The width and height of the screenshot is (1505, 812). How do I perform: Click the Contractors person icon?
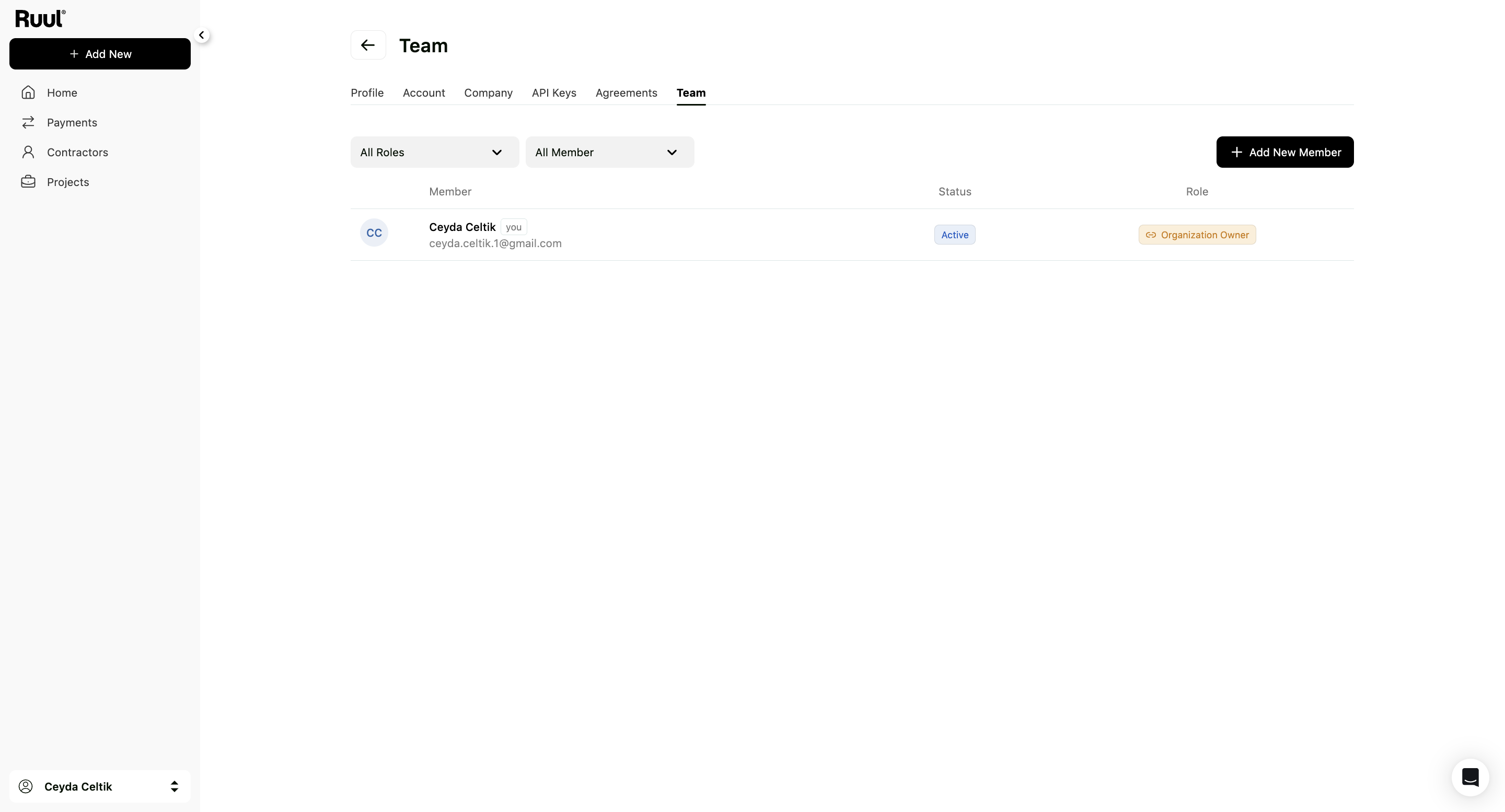pos(28,152)
